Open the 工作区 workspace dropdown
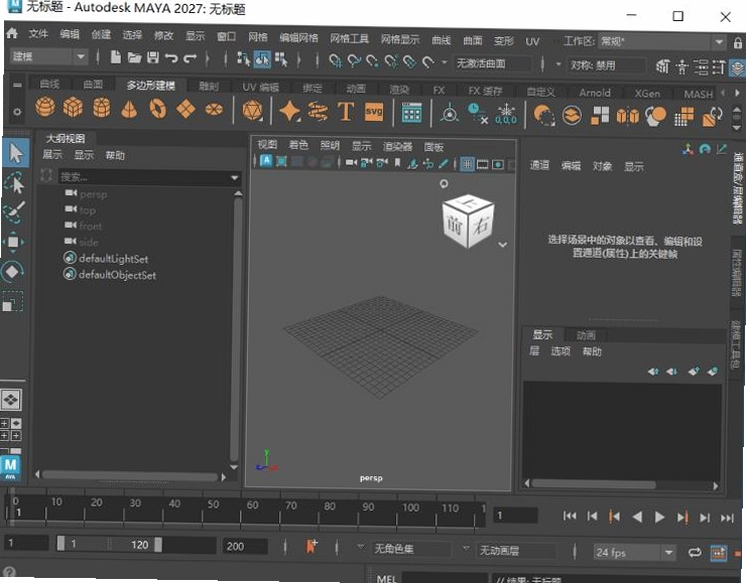The height and width of the screenshot is (583, 746). point(662,42)
